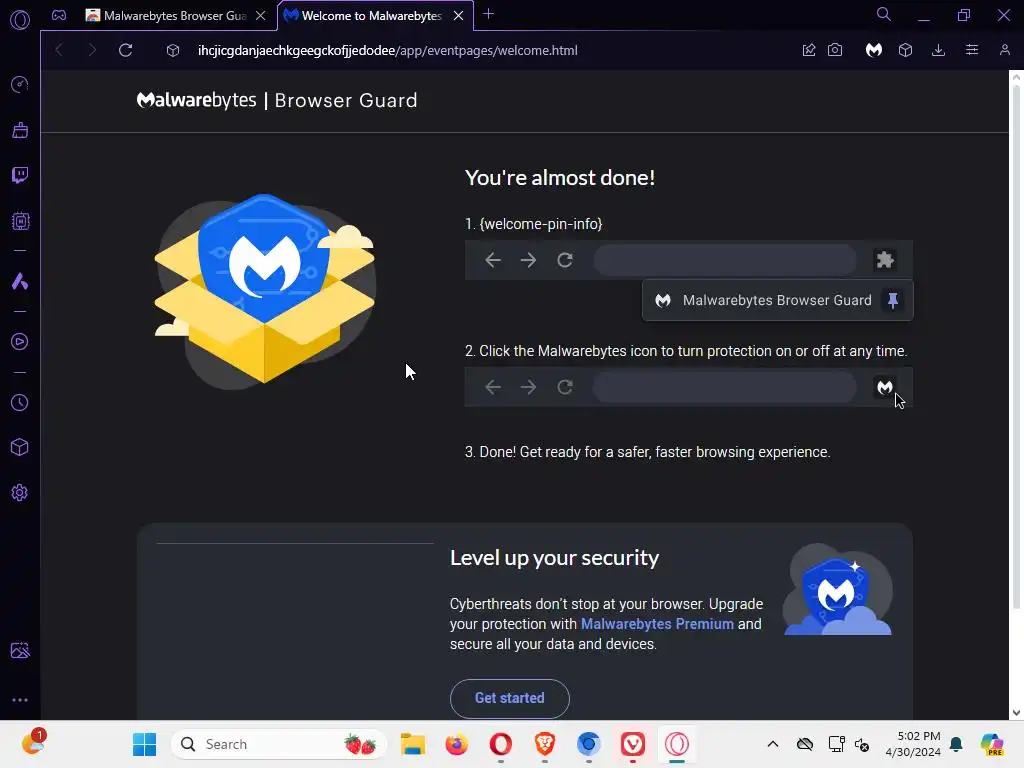Open History clock in sidebar

point(20,402)
